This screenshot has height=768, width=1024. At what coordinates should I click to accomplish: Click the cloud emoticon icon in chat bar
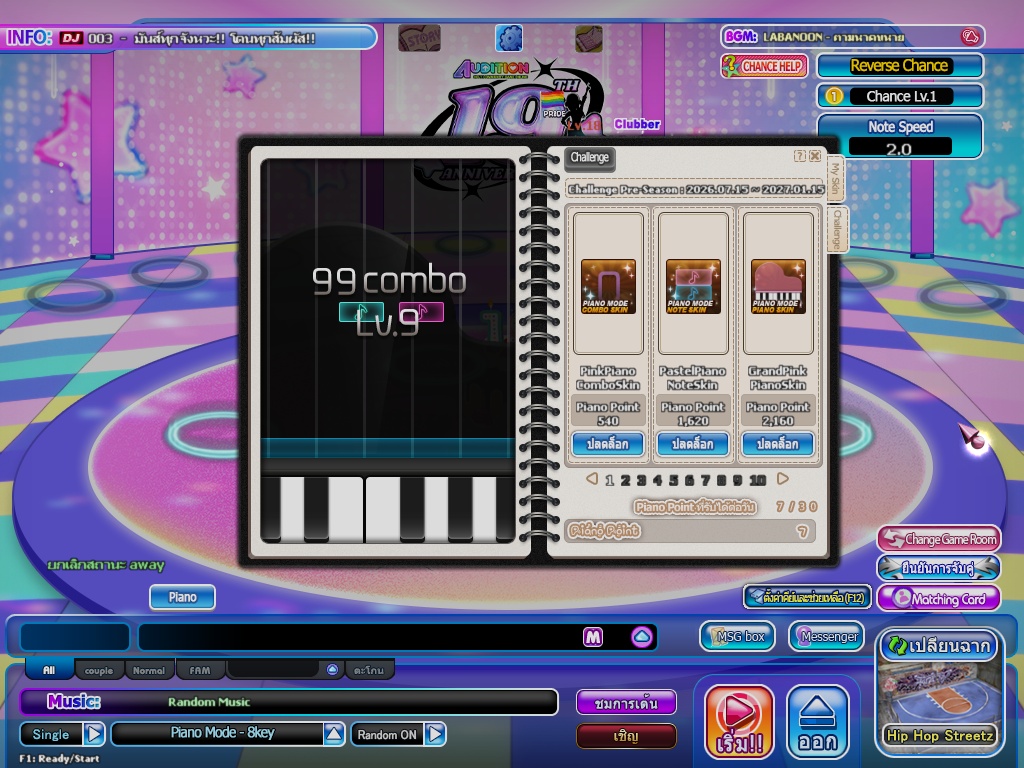641,637
